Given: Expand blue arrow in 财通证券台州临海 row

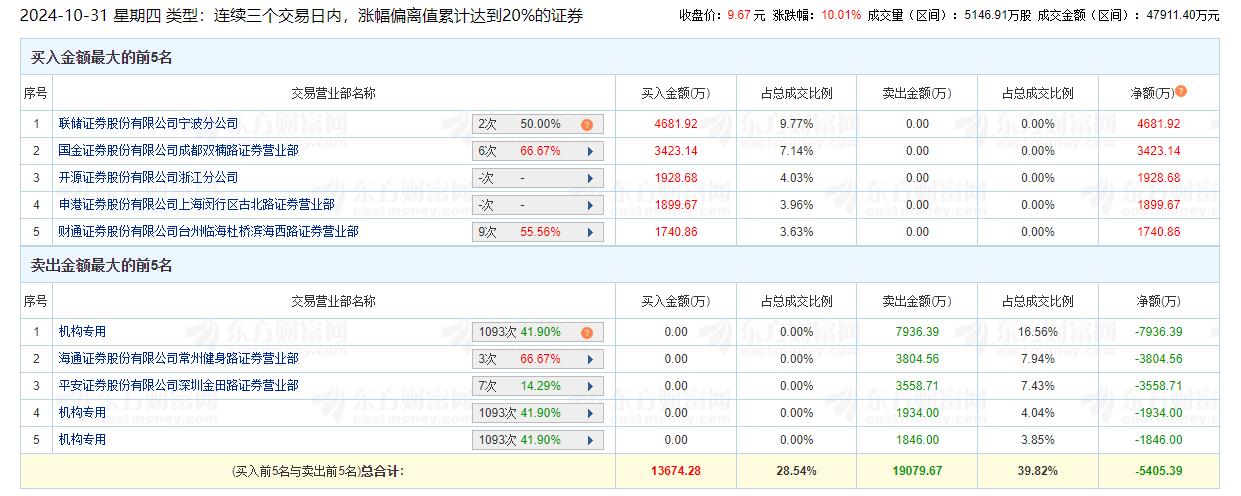Looking at the screenshot, I should point(590,233).
